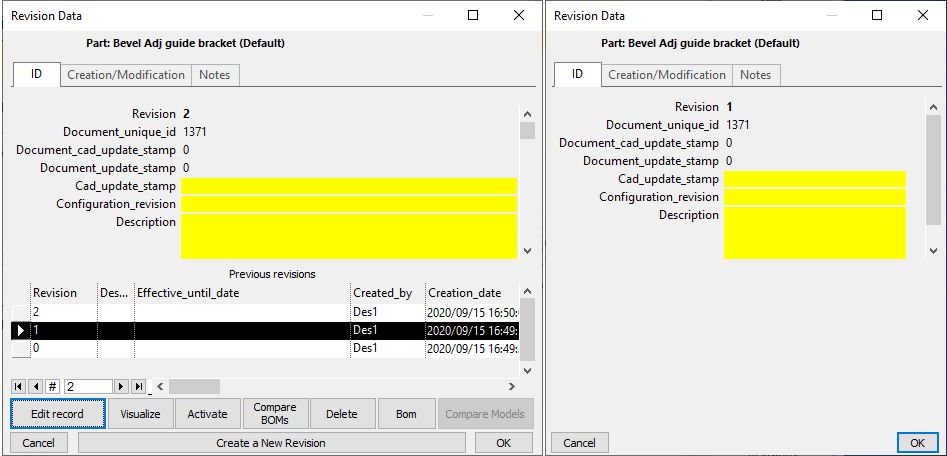
Task: Click down arrow of right window scrollbar
Action: pyautogui.click(x=934, y=250)
